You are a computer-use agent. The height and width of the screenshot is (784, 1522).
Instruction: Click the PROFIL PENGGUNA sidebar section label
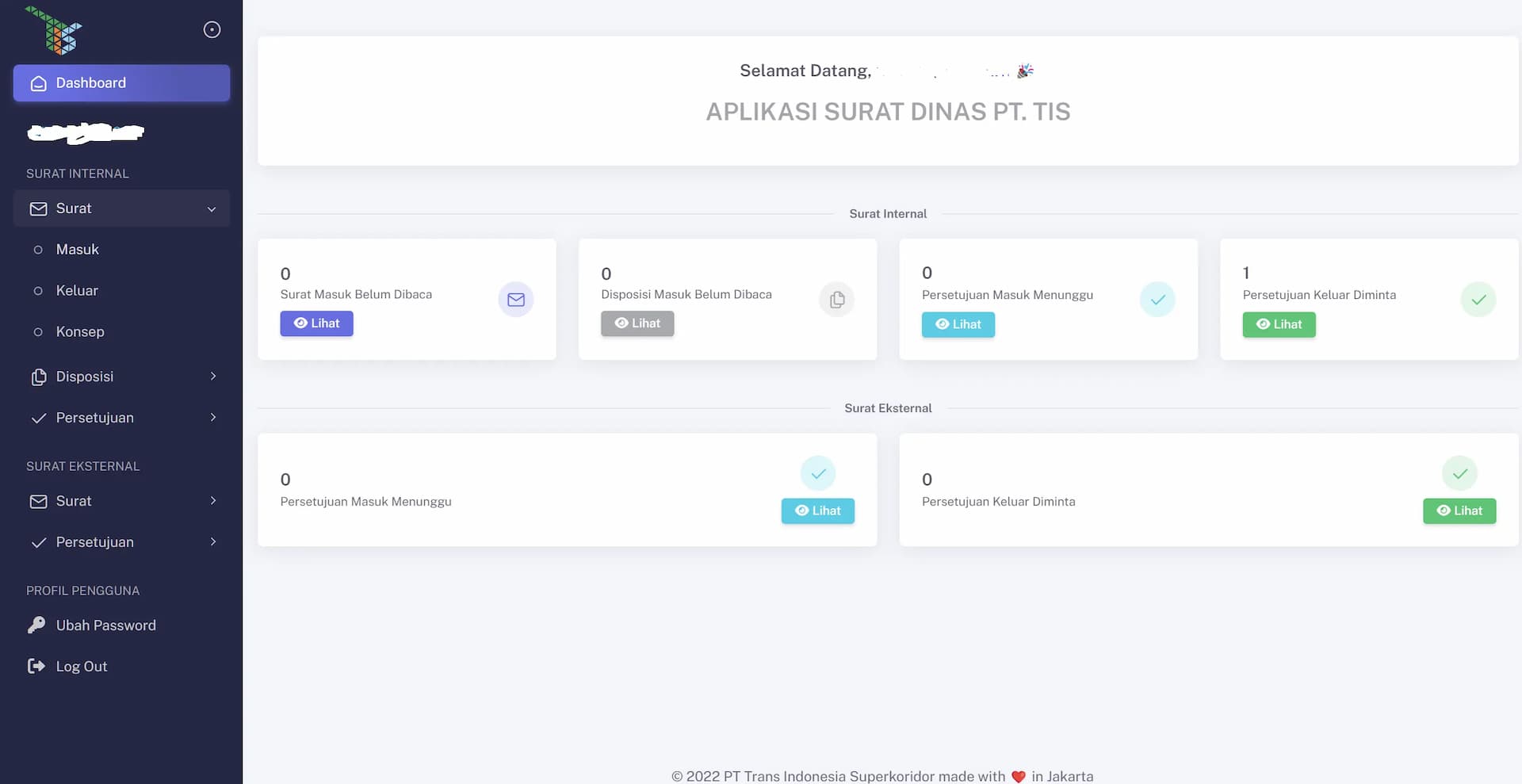click(83, 591)
